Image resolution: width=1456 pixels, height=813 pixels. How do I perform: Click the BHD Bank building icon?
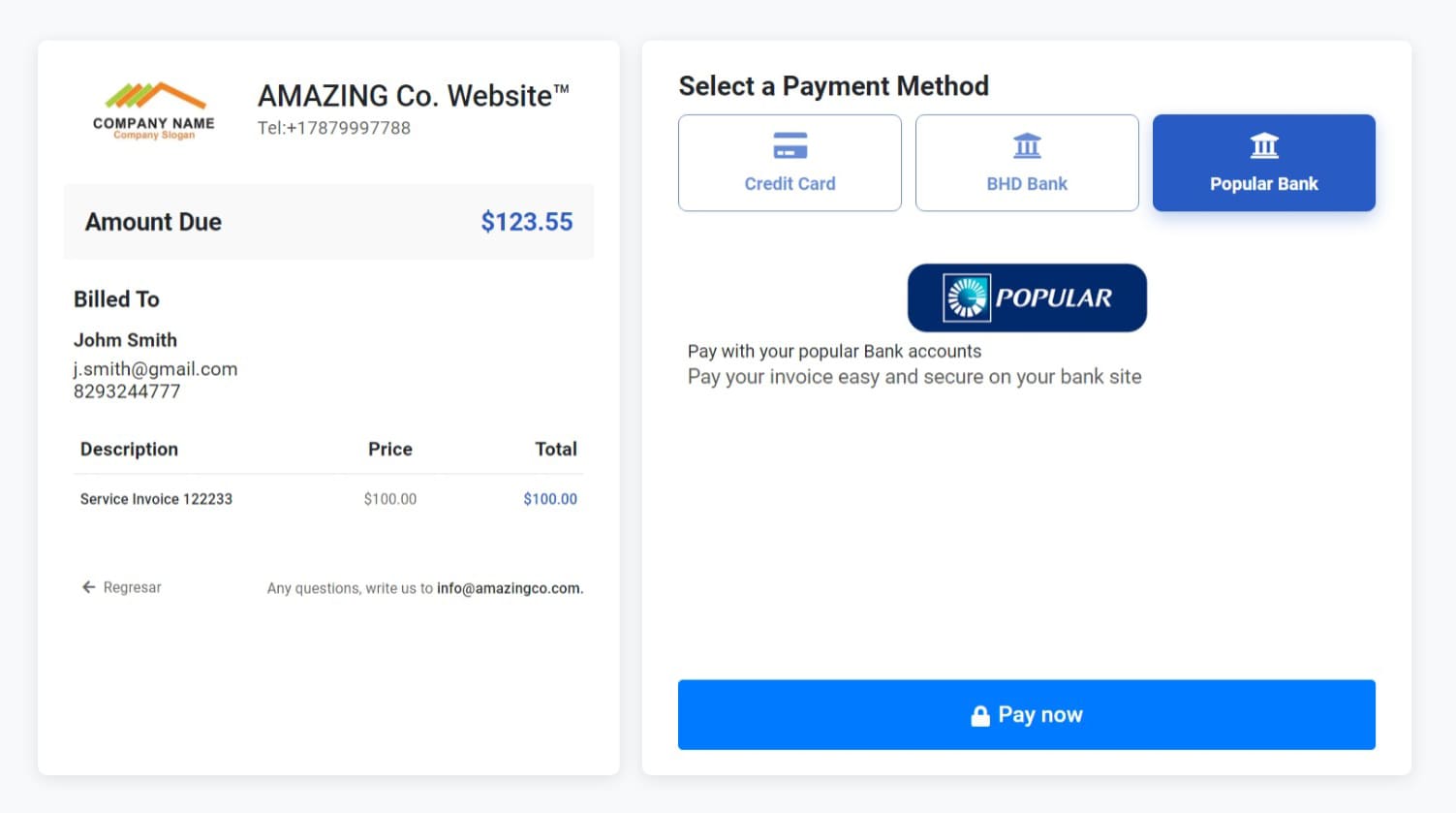[x=1027, y=146]
